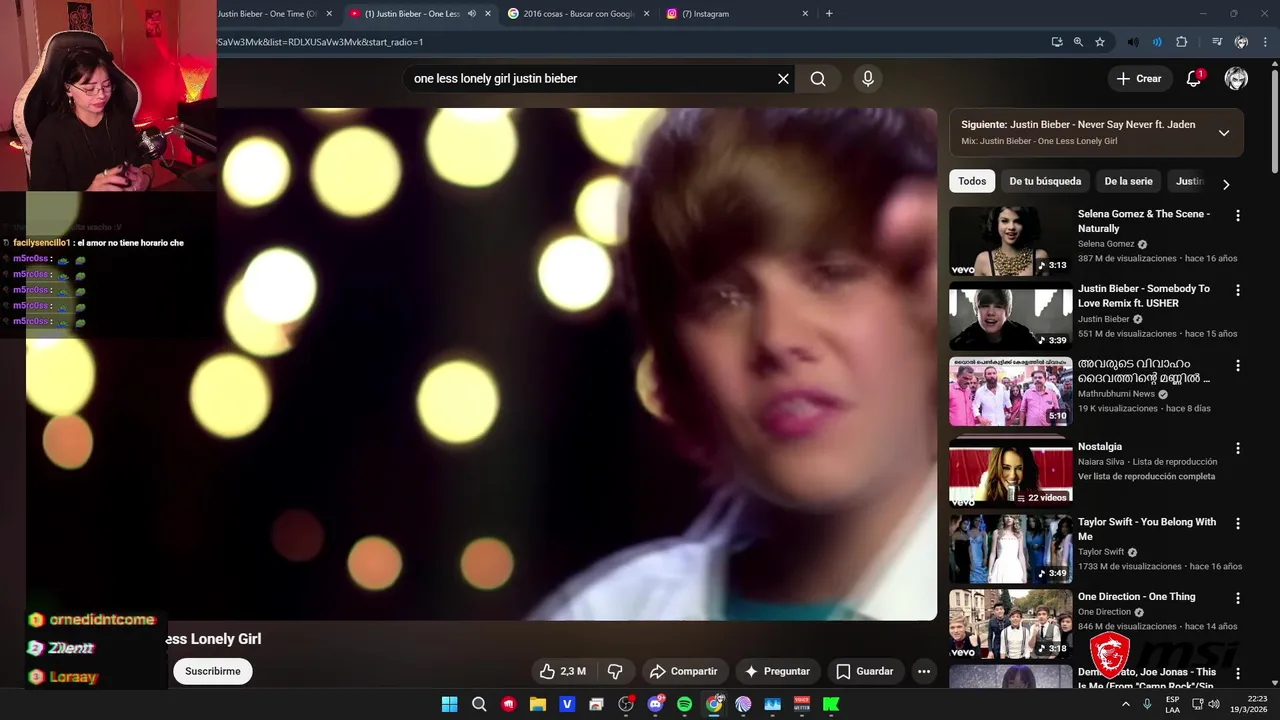Show hidden system tray icons

[1125, 704]
